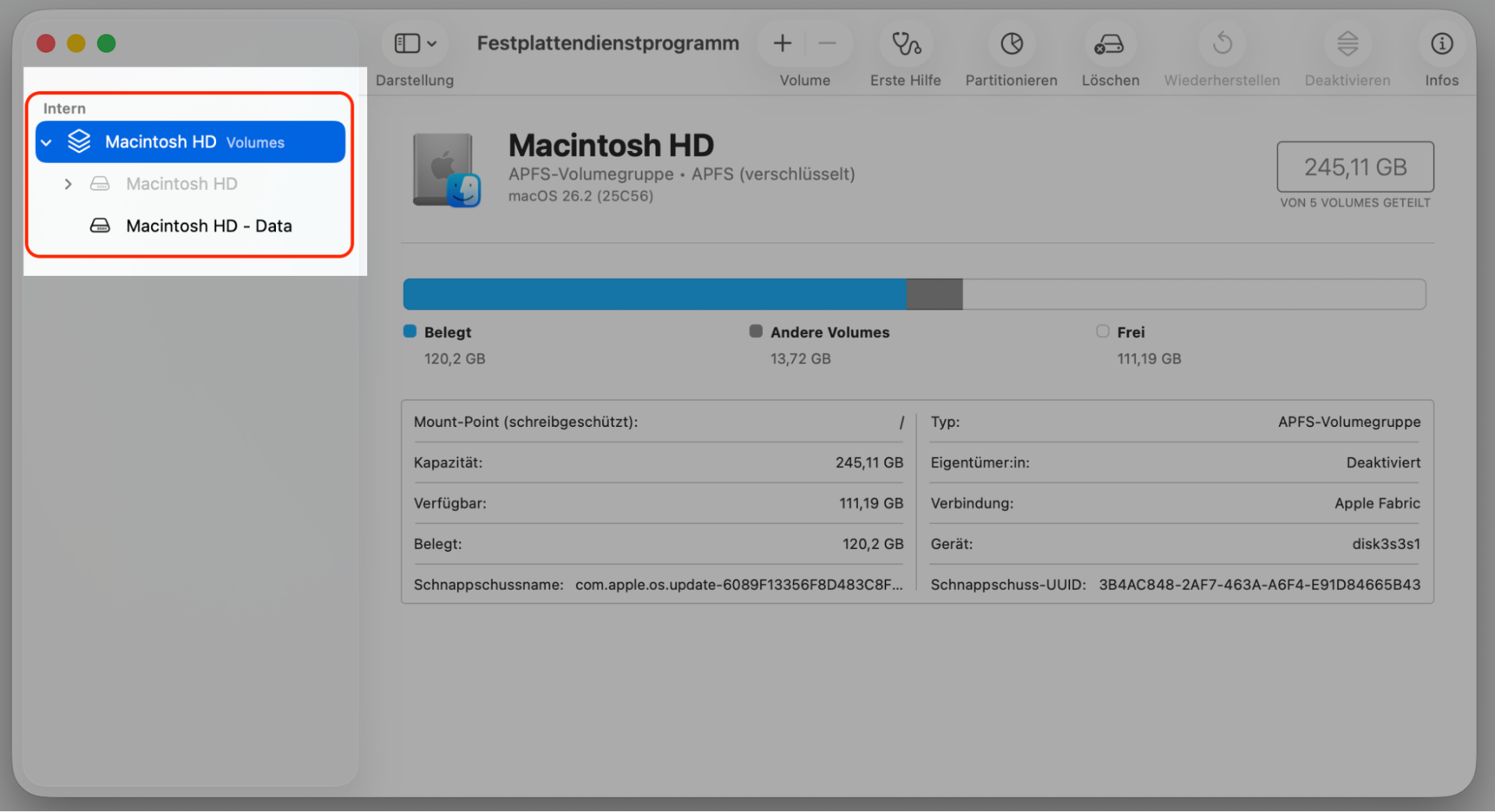Click the macOS 26.2 (25C56) version text

pyautogui.click(x=581, y=196)
